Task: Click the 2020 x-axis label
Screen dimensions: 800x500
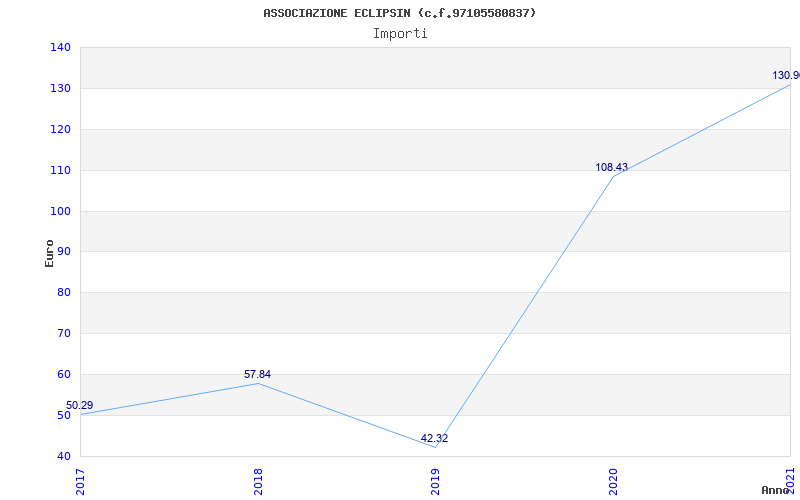Action: coord(613,482)
